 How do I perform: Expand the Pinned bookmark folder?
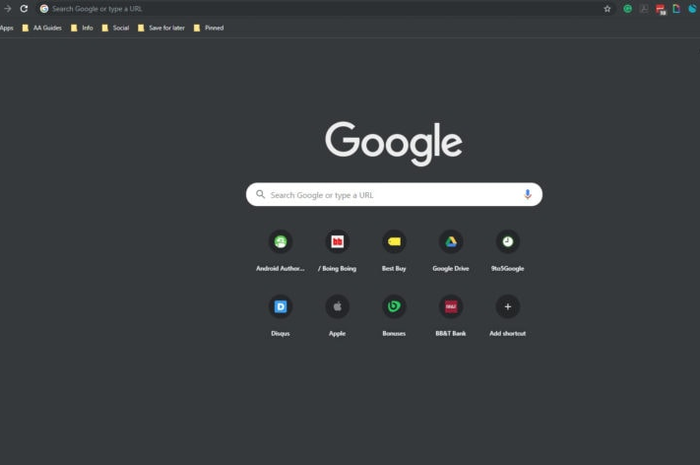tap(209, 28)
